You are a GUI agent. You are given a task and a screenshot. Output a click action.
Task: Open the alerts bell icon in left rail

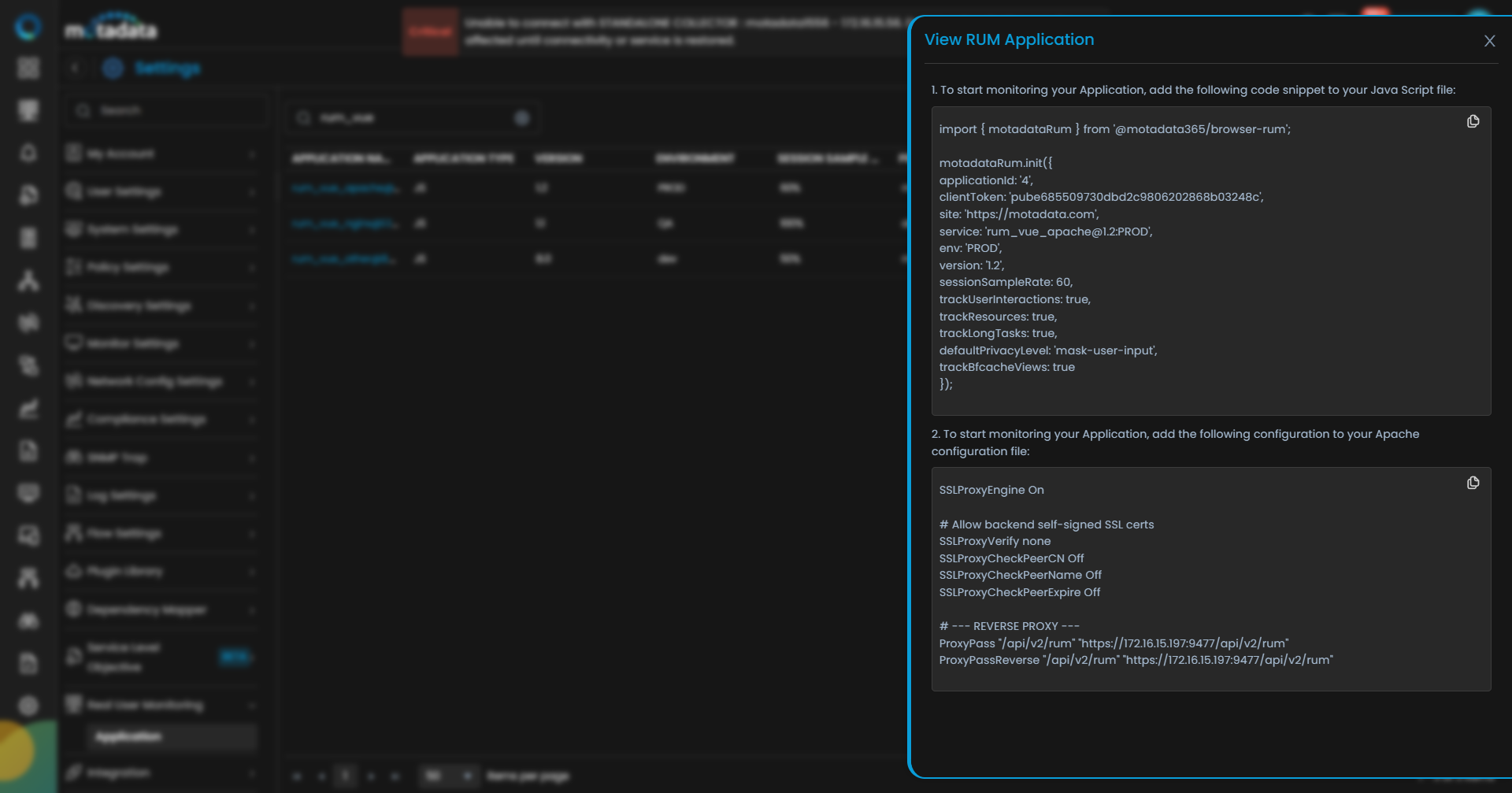pos(28,153)
